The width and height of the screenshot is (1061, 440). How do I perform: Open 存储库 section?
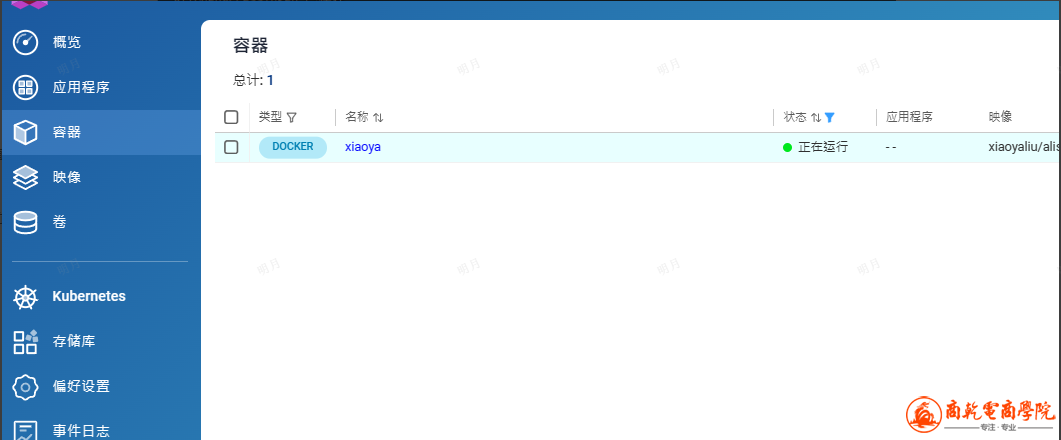tap(74, 341)
